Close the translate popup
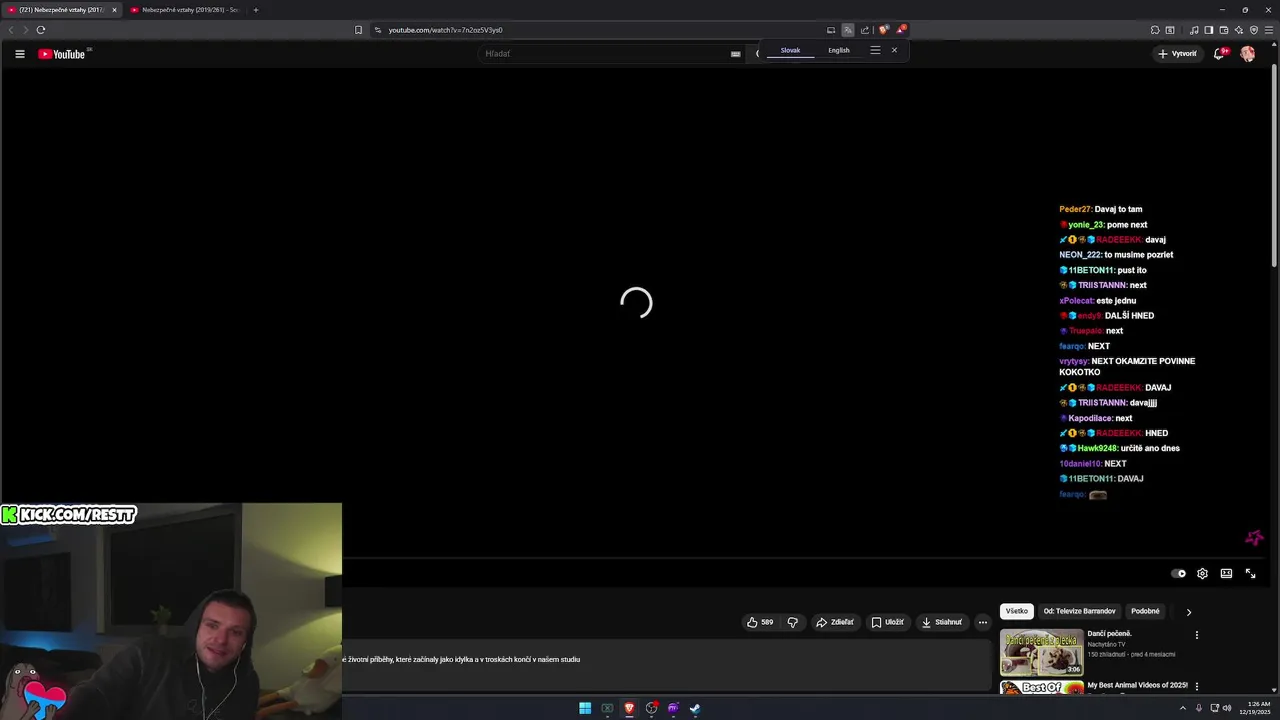 pyautogui.click(x=894, y=50)
